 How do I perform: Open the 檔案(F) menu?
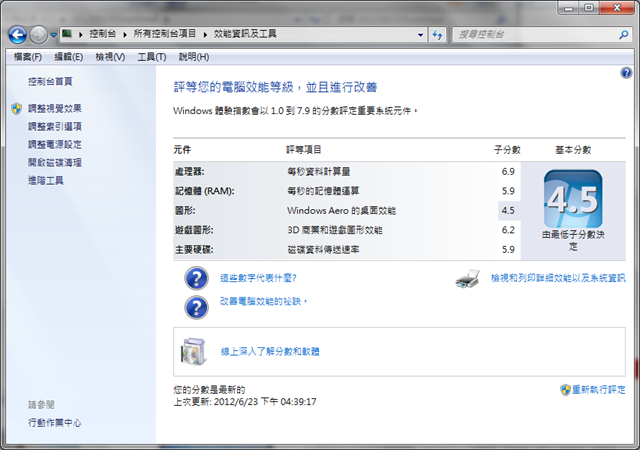28,57
